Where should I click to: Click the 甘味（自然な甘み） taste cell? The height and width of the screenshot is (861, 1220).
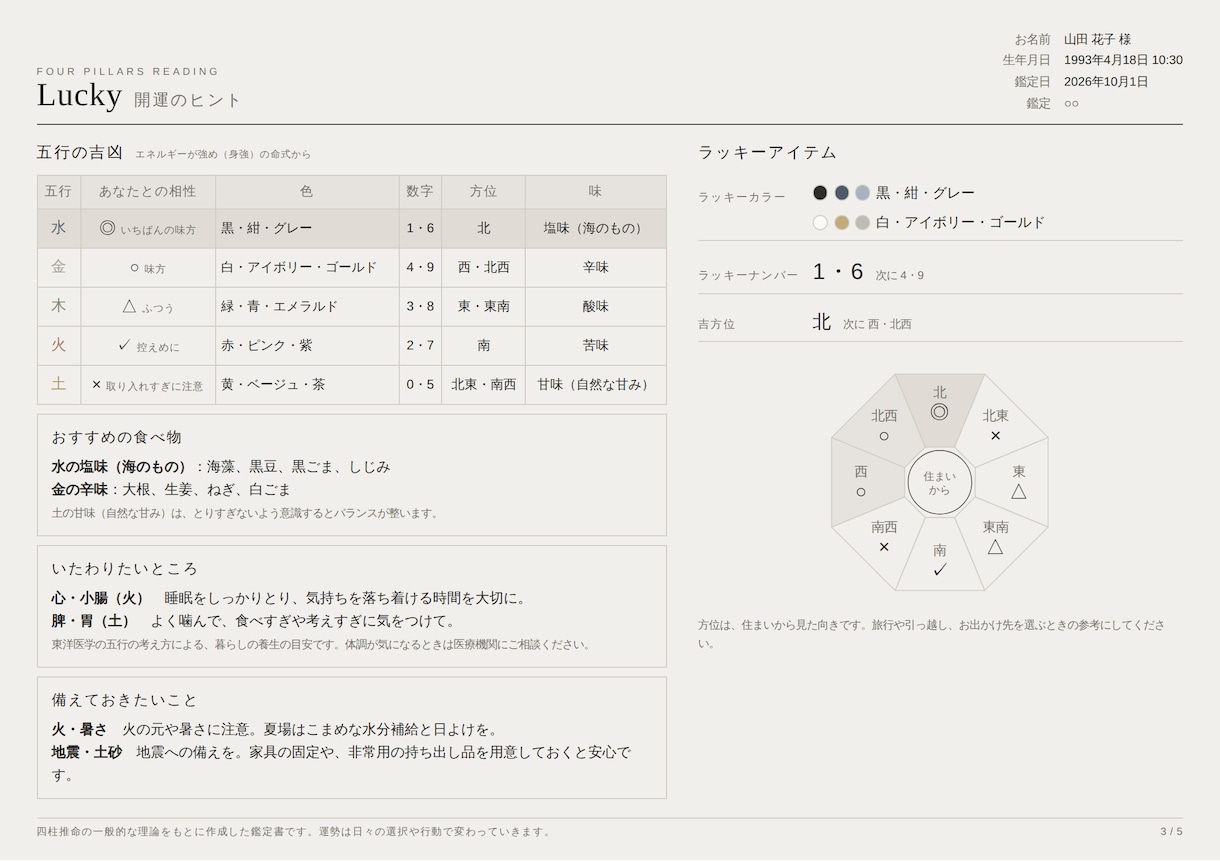coord(596,384)
